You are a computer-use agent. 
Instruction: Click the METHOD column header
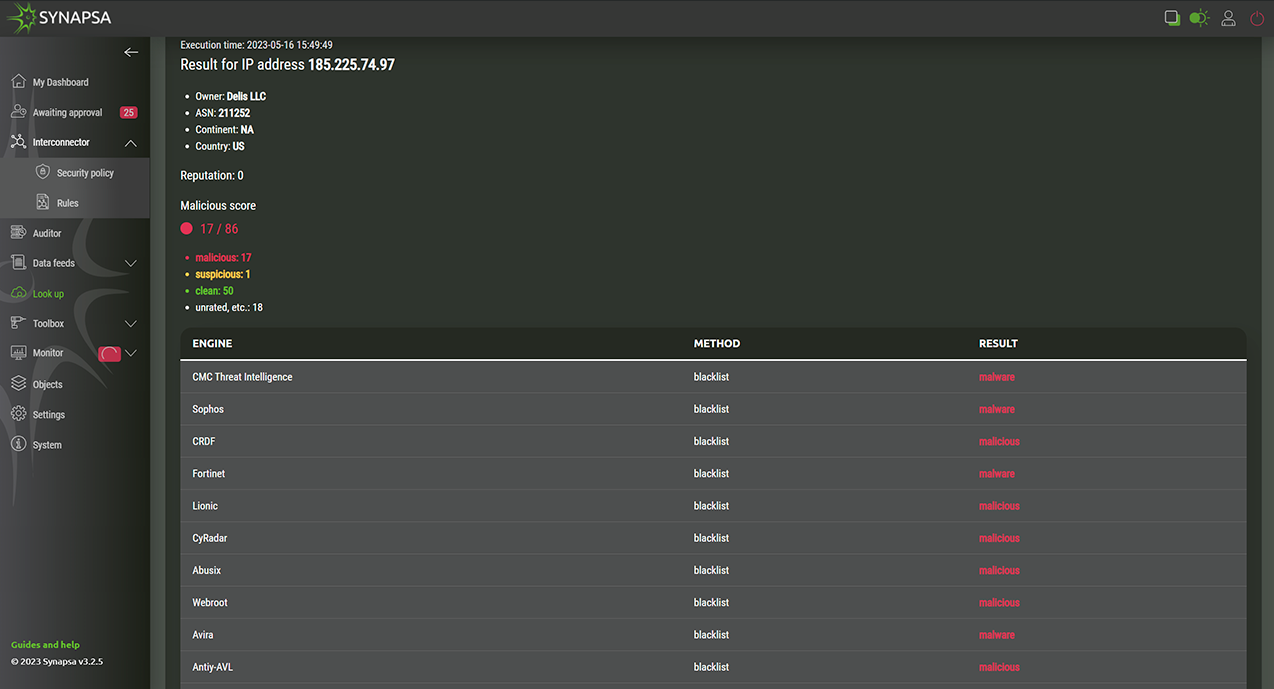pyautogui.click(x=717, y=343)
